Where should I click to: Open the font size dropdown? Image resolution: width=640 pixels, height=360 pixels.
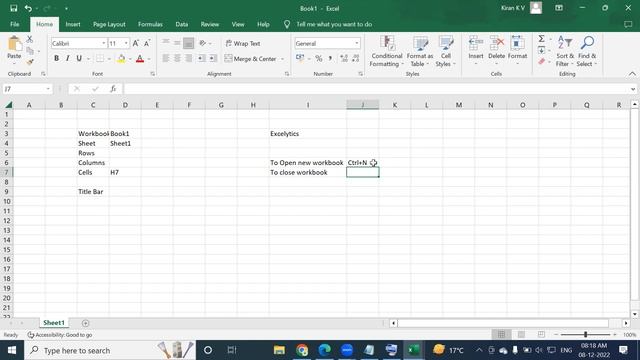(126, 43)
